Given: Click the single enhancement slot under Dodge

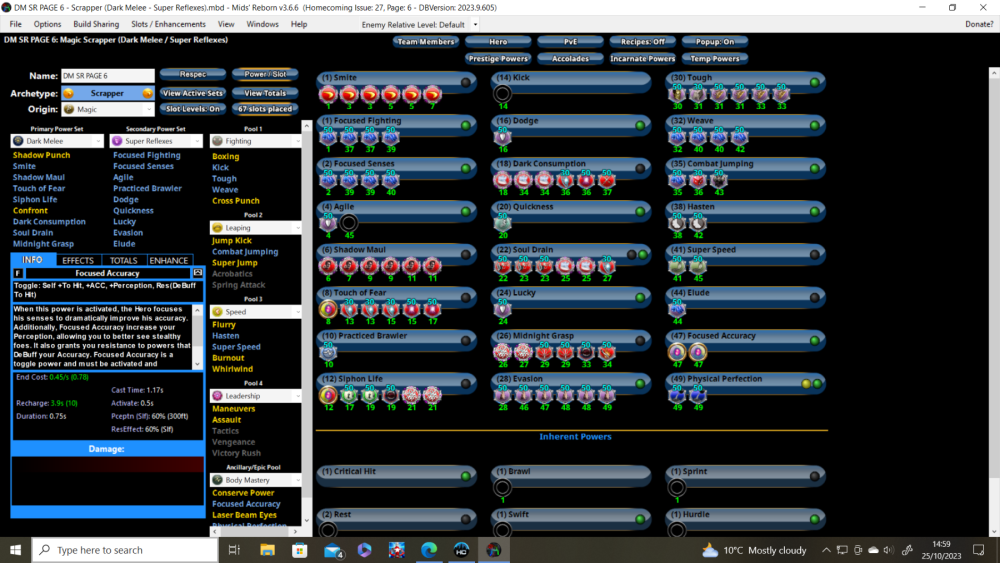Looking at the screenshot, I should tap(503, 137).
